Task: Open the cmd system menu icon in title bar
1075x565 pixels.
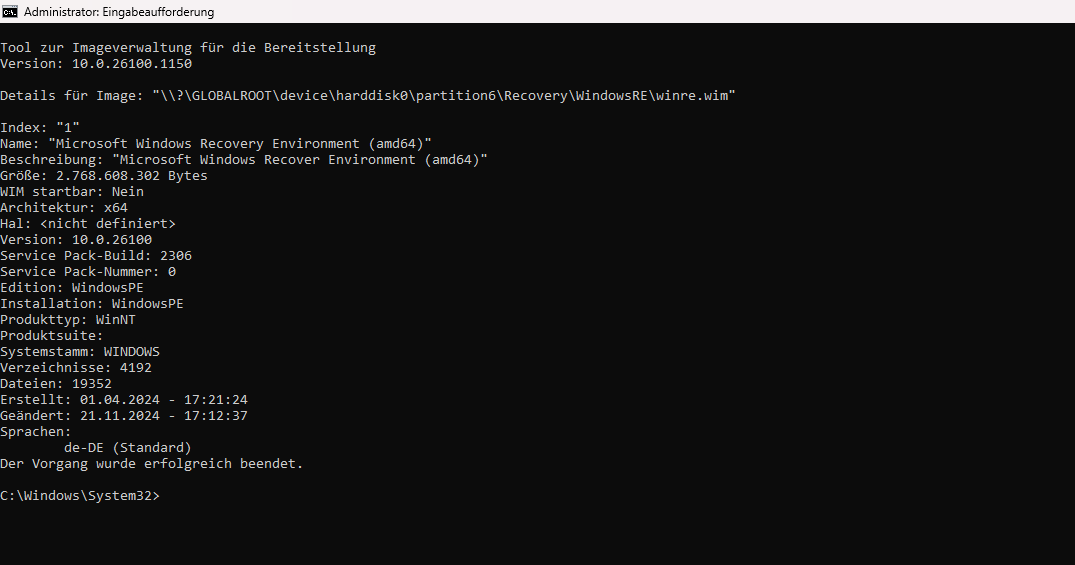Action: (10, 12)
